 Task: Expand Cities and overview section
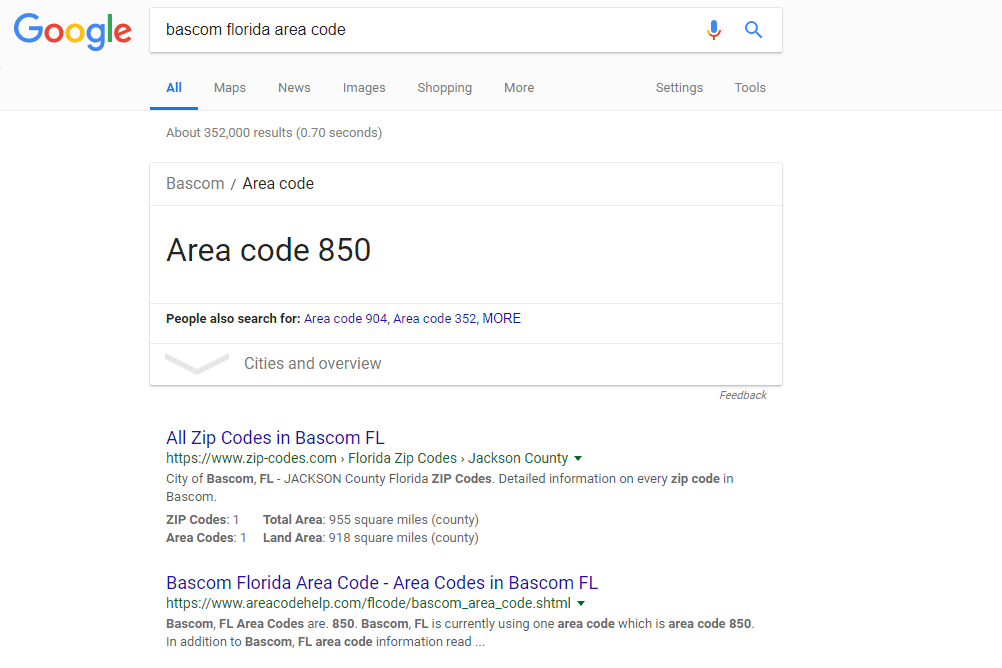point(312,364)
